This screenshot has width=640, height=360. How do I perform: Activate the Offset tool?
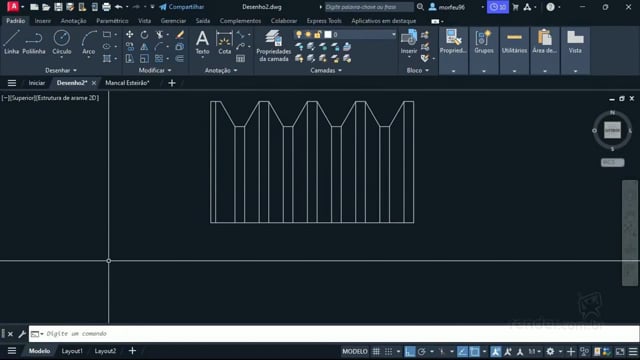(x=180, y=59)
